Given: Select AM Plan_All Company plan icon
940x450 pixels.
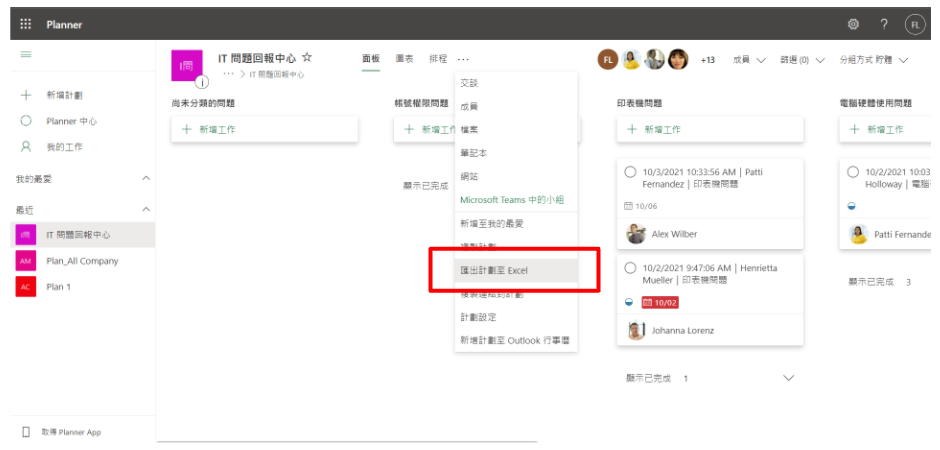Looking at the screenshot, I should (x=26, y=261).
